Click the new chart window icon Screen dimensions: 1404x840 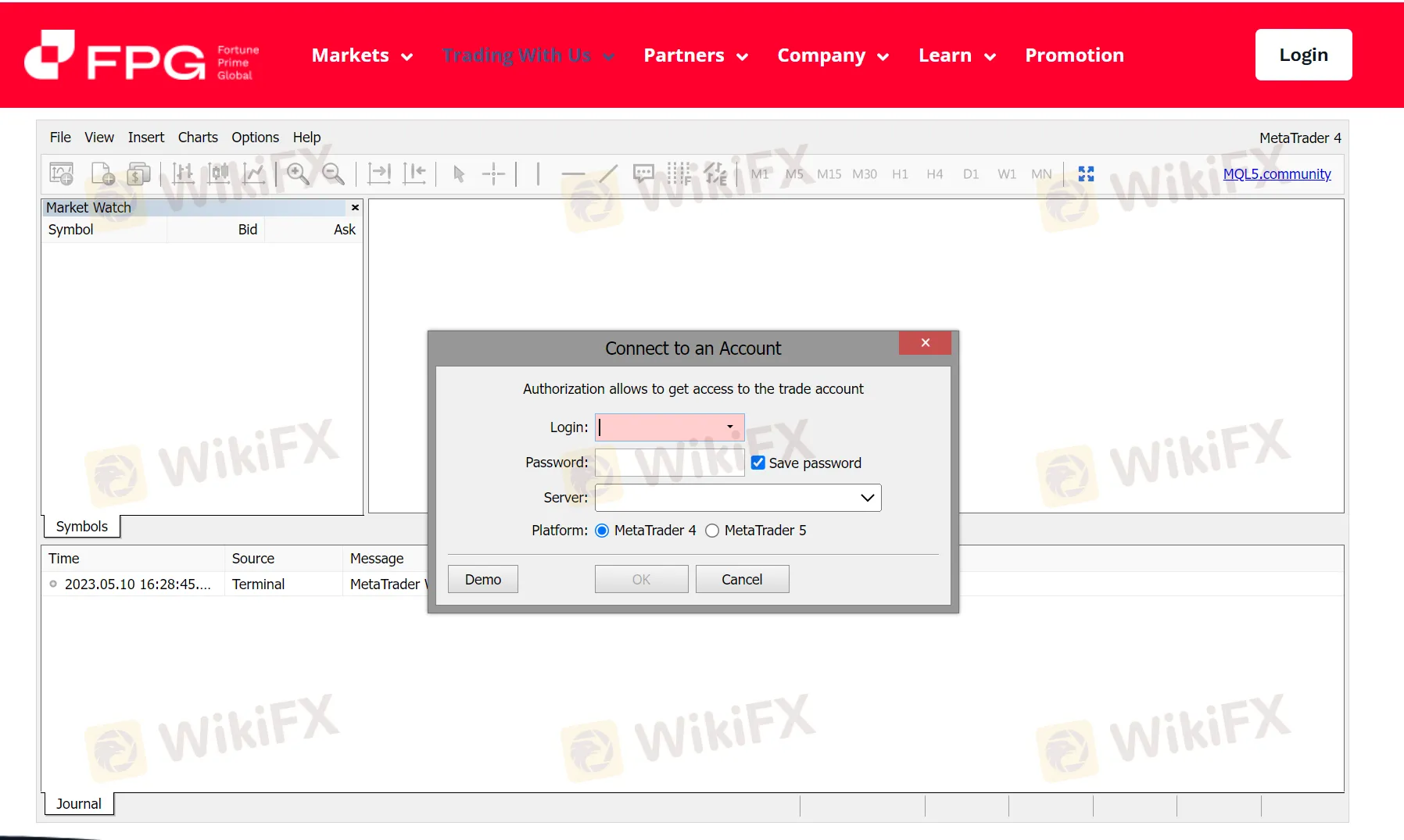(62, 173)
